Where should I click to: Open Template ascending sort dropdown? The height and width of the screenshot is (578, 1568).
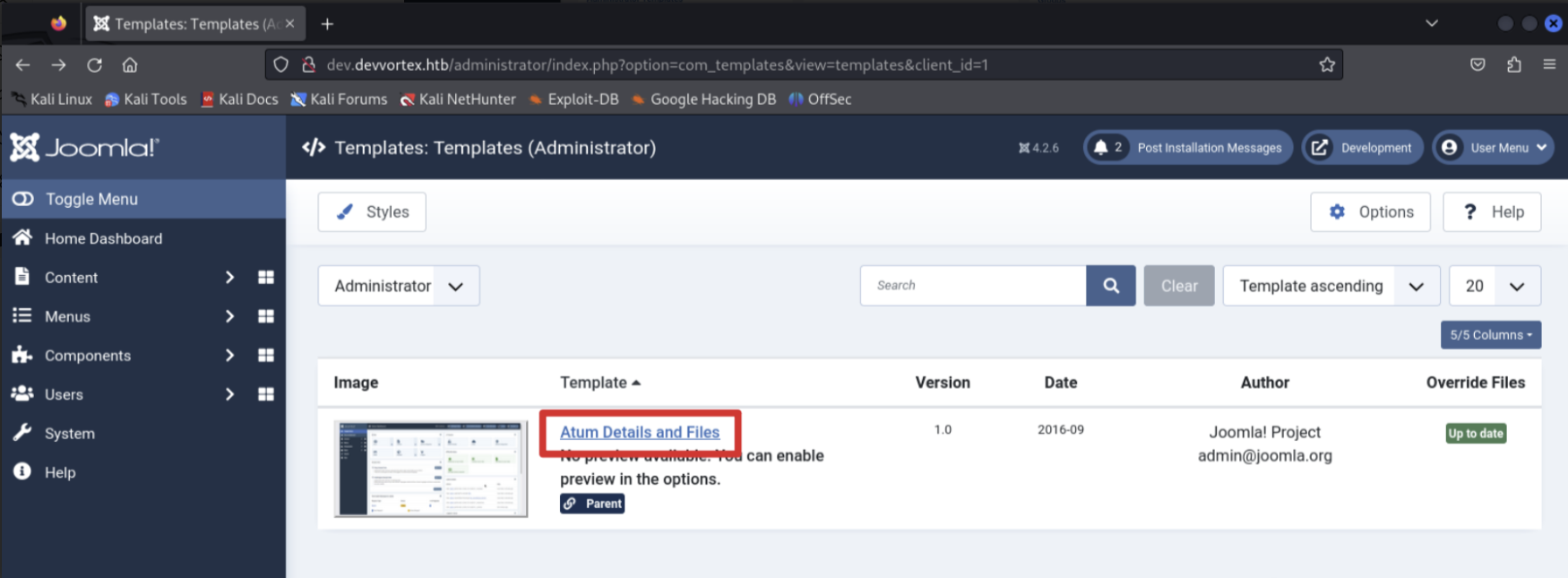[1330, 286]
